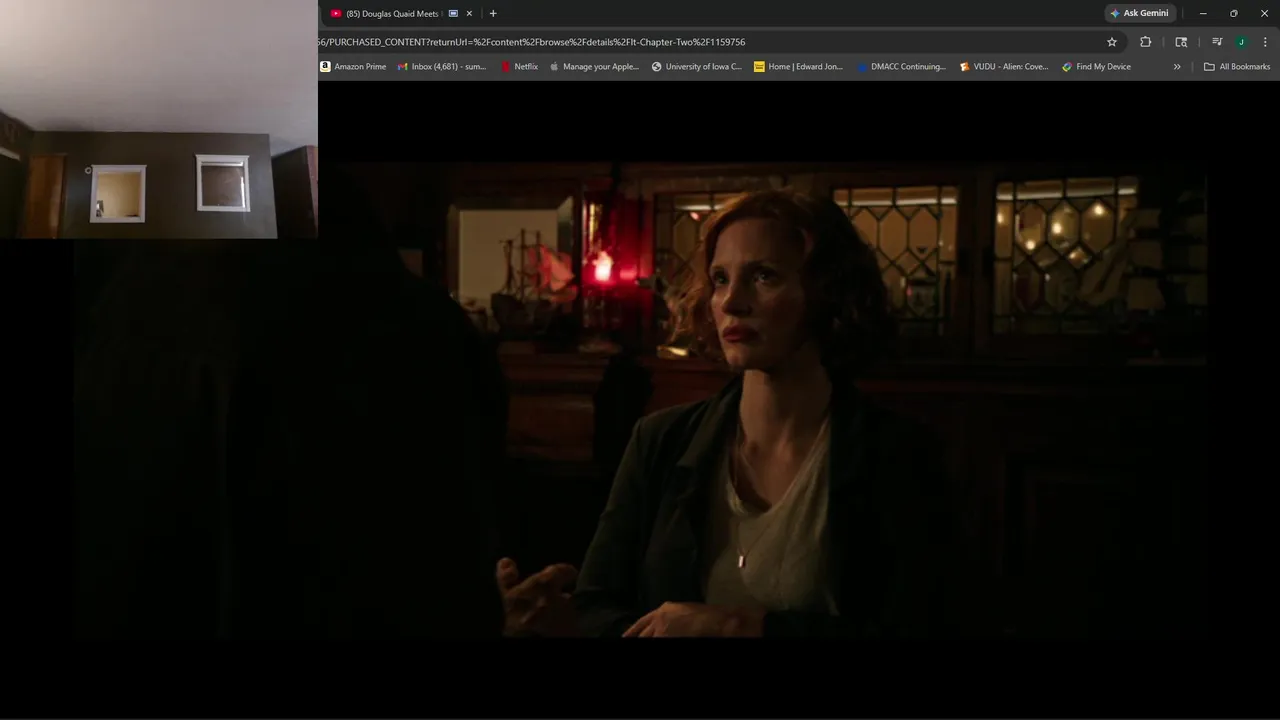This screenshot has width=1280, height=720.
Task: Close the Douglas Quaid Meets tab
Action: (x=469, y=14)
